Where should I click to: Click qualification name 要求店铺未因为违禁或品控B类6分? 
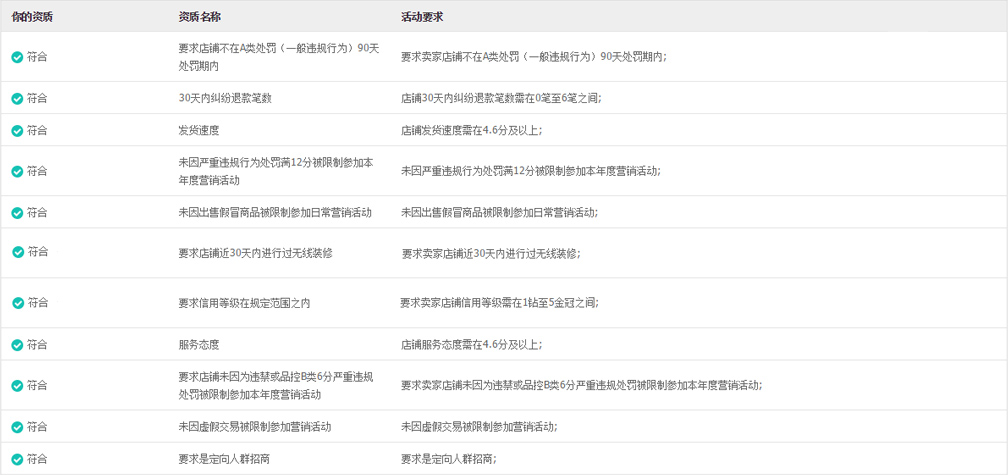(276, 386)
